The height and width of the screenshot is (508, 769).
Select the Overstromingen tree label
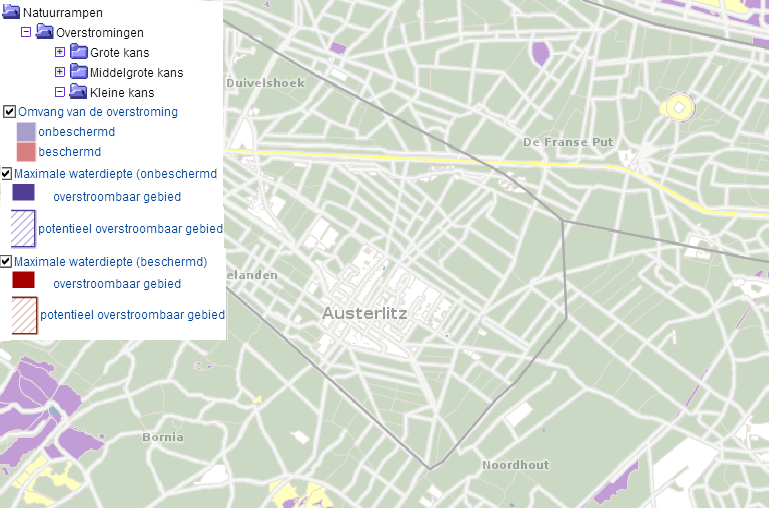(100, 33)
